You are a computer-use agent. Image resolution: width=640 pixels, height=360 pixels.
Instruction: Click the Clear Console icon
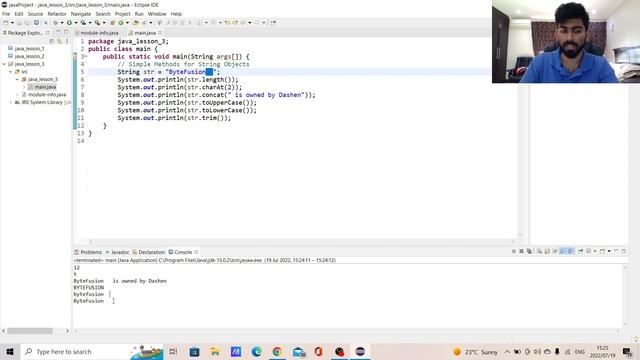(x=539, y=251)
